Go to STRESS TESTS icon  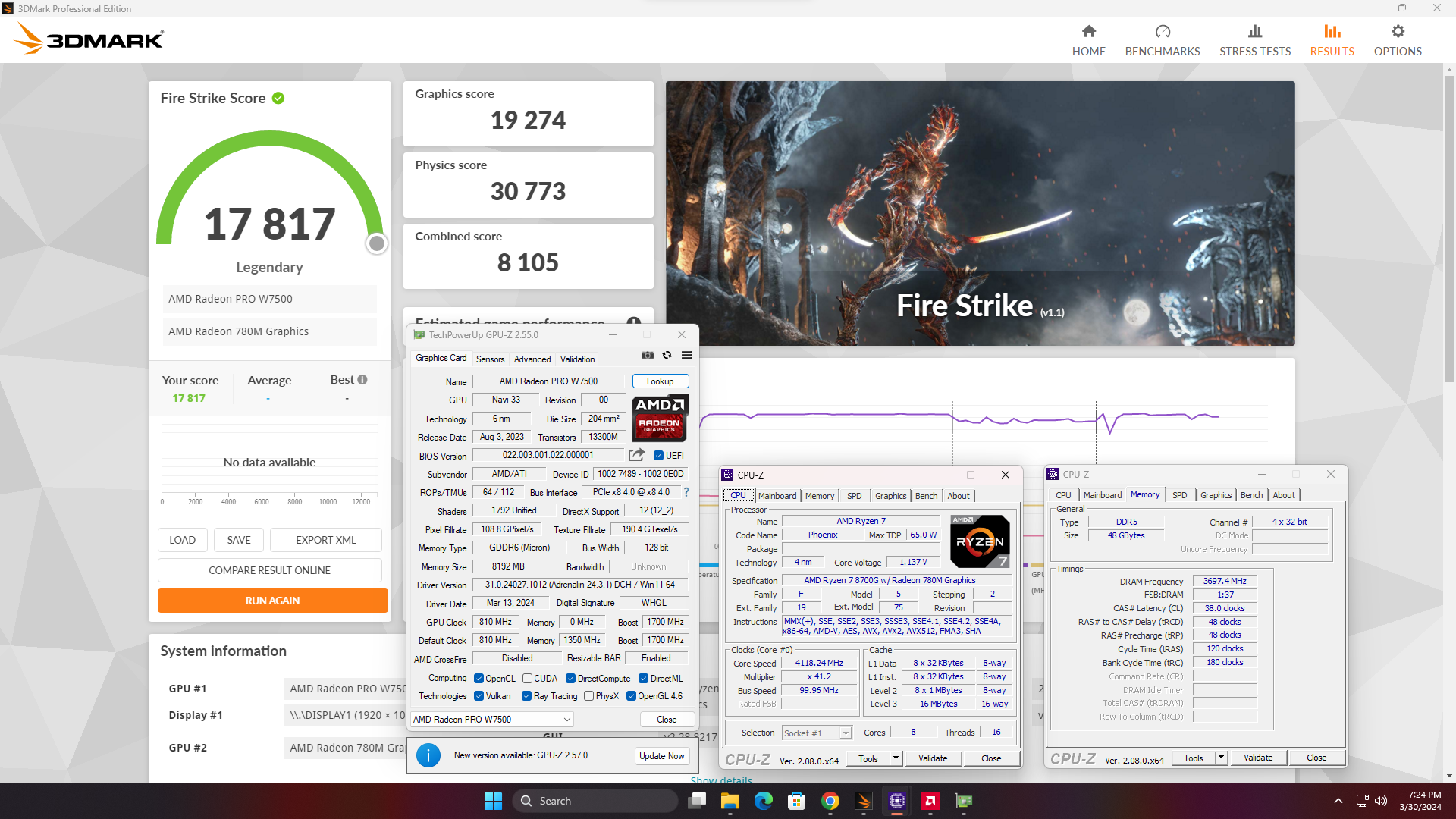coord(1255,31)
